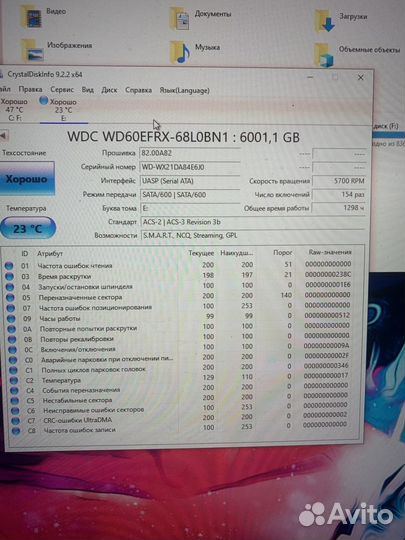The height and width of the screenshot is (540, 405).
Task: Click the transfer mode field SATA/600 | SATA/600
Action: (190, 195)
